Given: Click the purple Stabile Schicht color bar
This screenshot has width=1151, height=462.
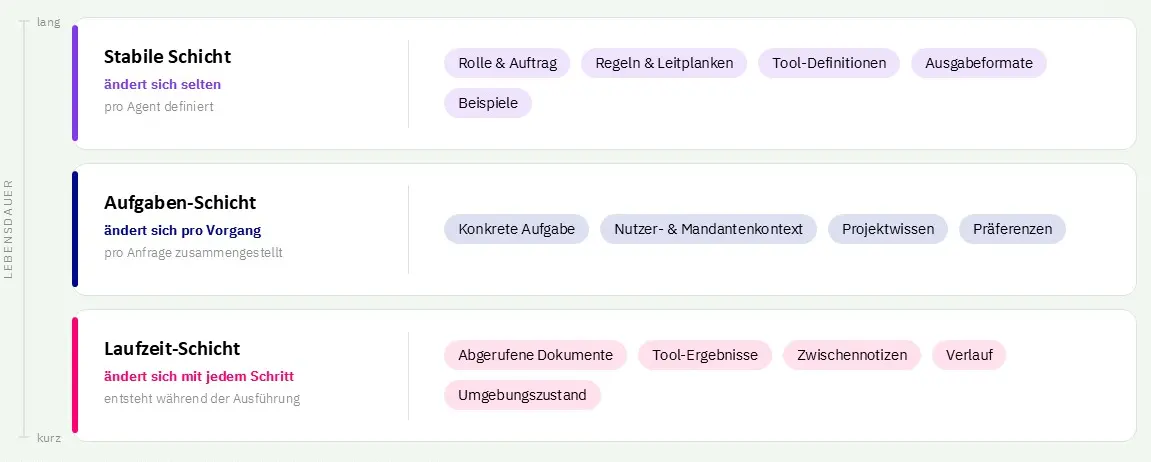Looking at the screenshot, I should [x=75, y=83].
